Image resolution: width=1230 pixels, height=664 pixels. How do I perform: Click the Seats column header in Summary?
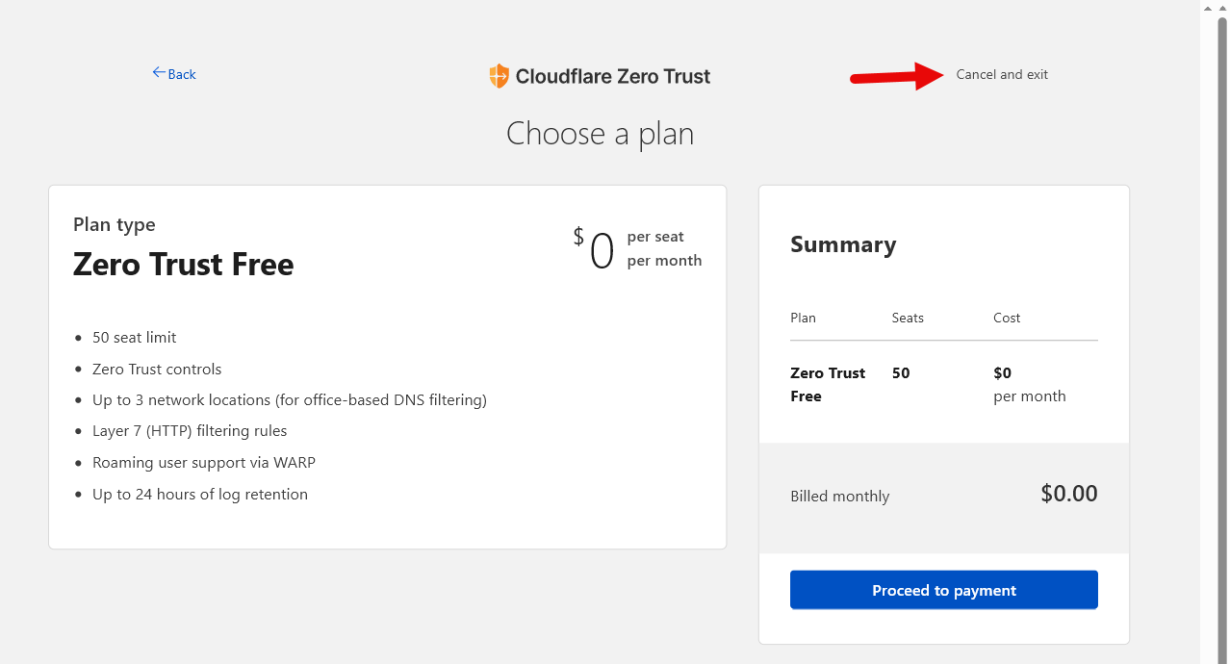pyautogui.click(x=907, y=318)
